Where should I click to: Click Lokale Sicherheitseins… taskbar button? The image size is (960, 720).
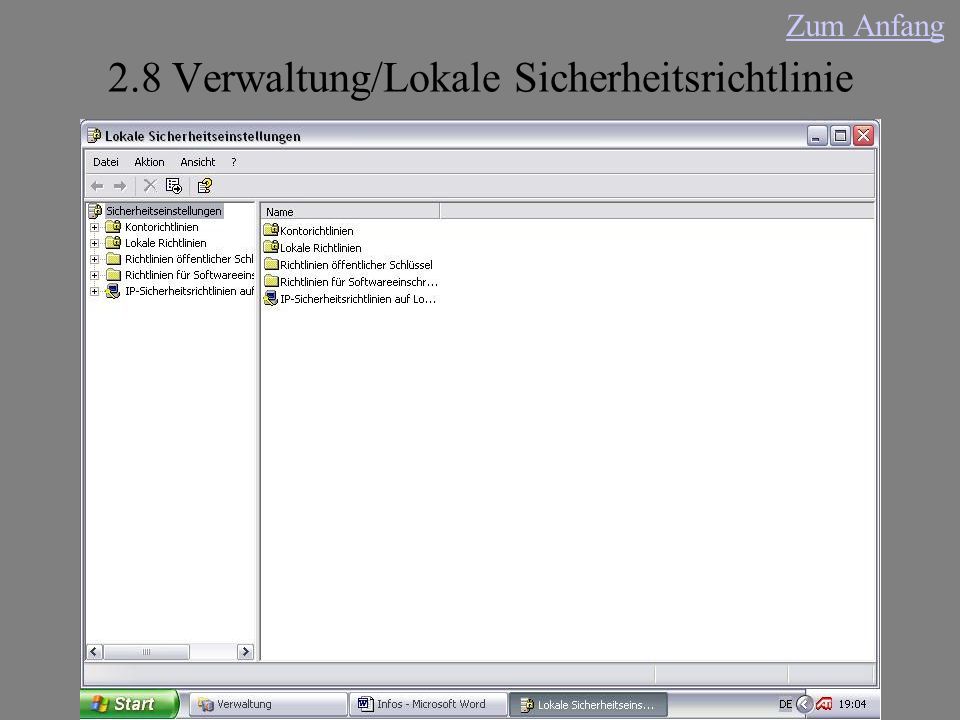[x=588, y=705]
